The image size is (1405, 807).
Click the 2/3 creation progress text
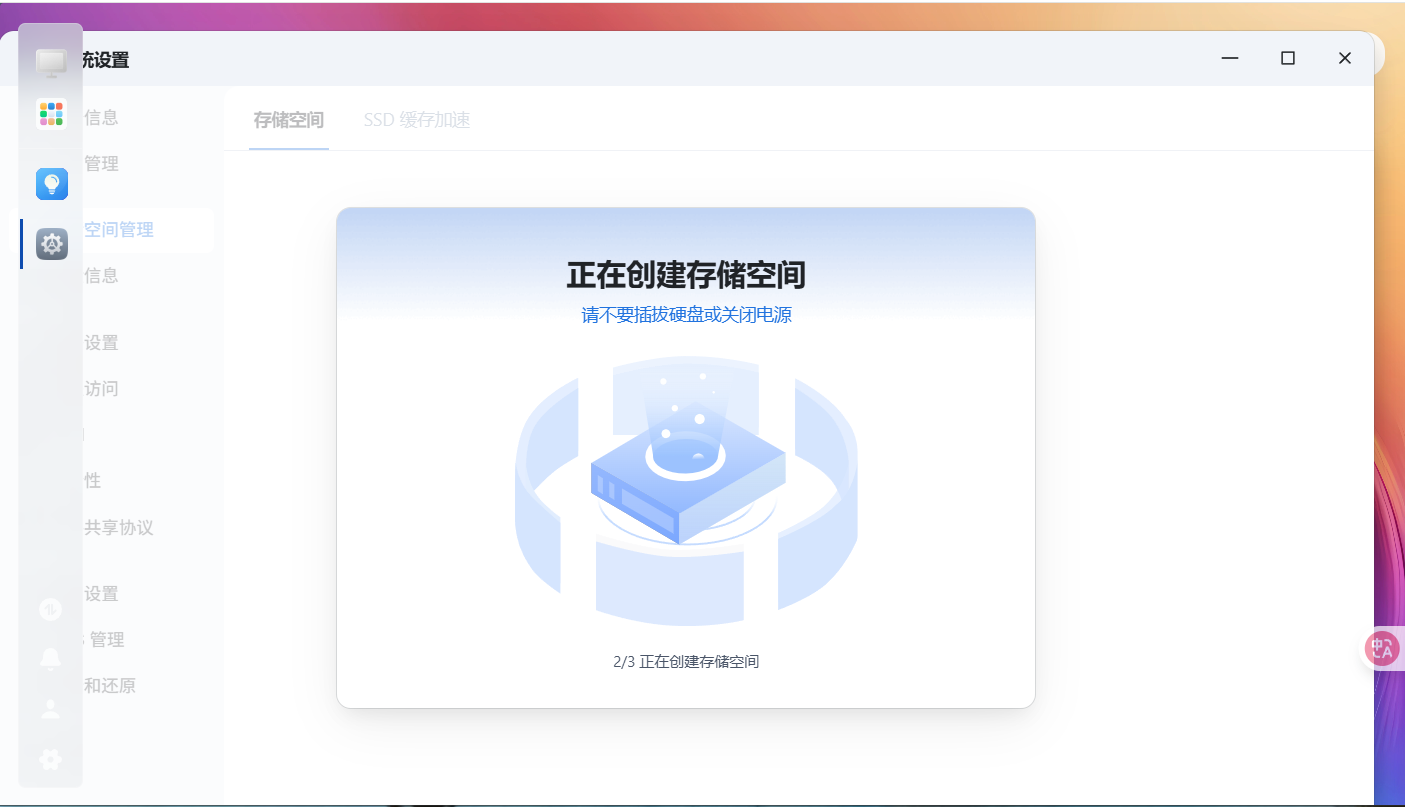coord(686,661)
